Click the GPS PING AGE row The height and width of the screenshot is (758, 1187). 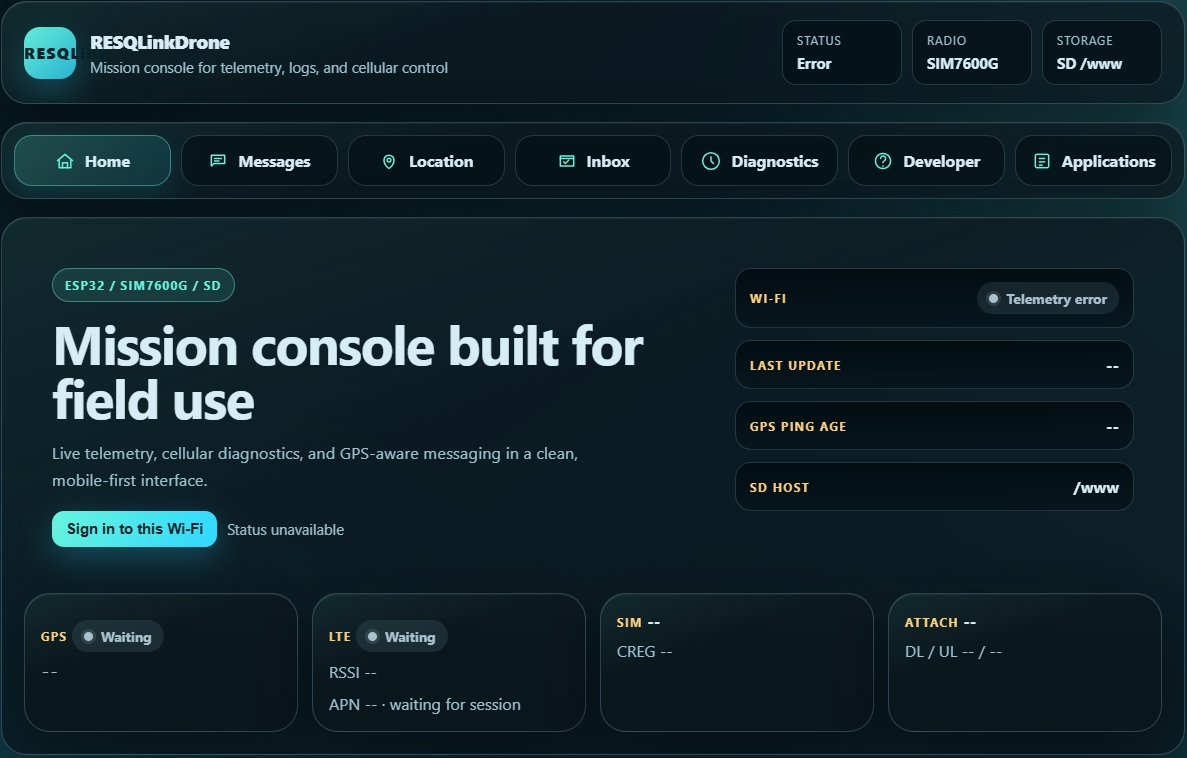coord(934,426)
